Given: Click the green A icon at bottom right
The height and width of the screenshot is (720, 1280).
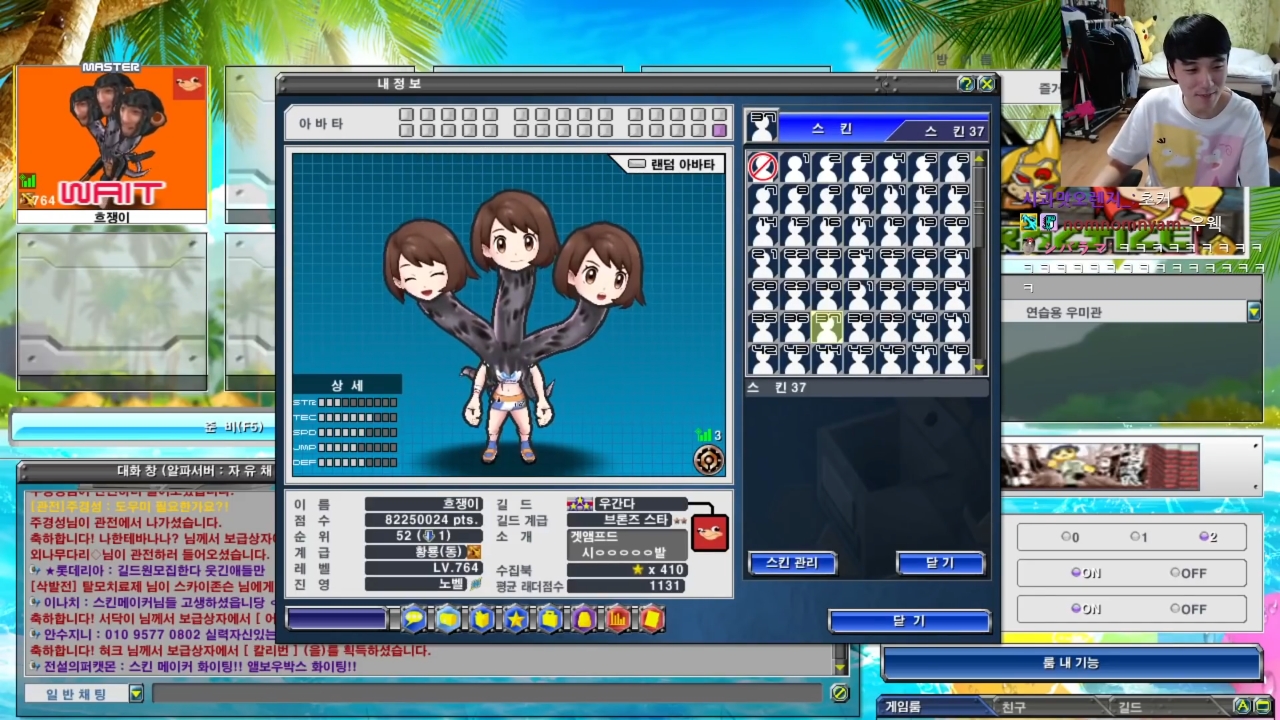Looking at the screenshot, I should 1242,706.
